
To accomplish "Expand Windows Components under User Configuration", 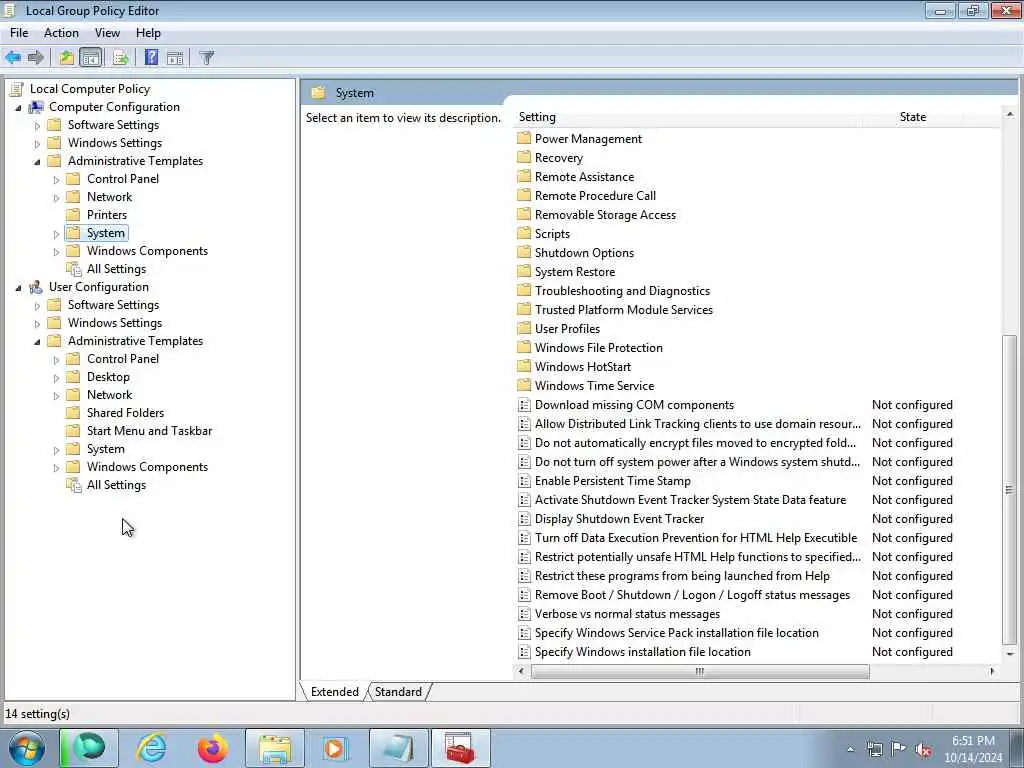I will [56, 468].
